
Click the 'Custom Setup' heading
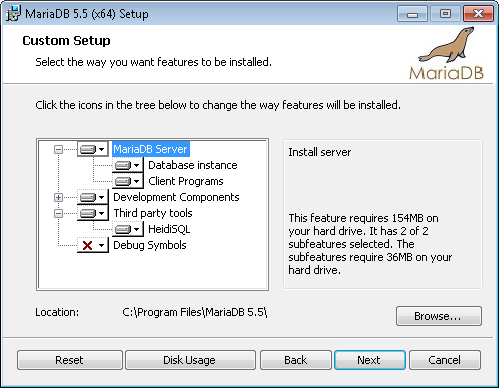click(x=66, y=41)
